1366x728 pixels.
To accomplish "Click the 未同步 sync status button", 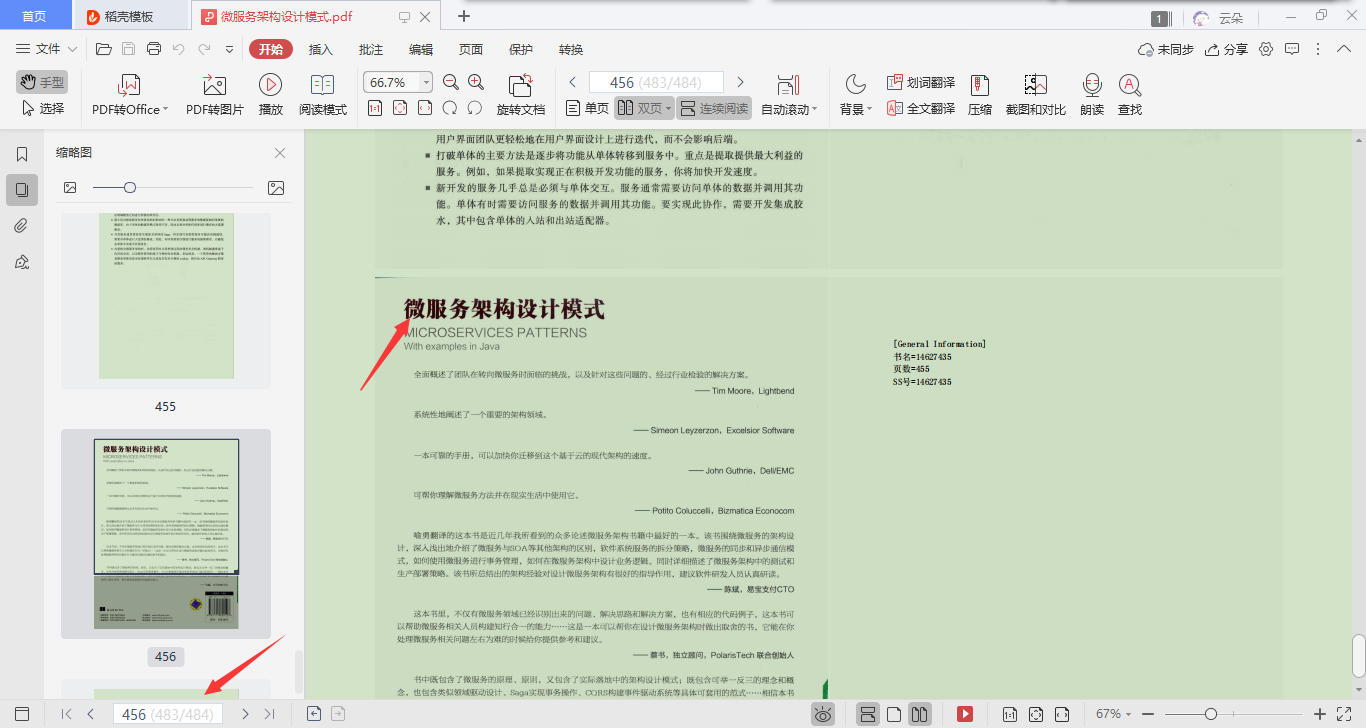I will pos(1166,49).
